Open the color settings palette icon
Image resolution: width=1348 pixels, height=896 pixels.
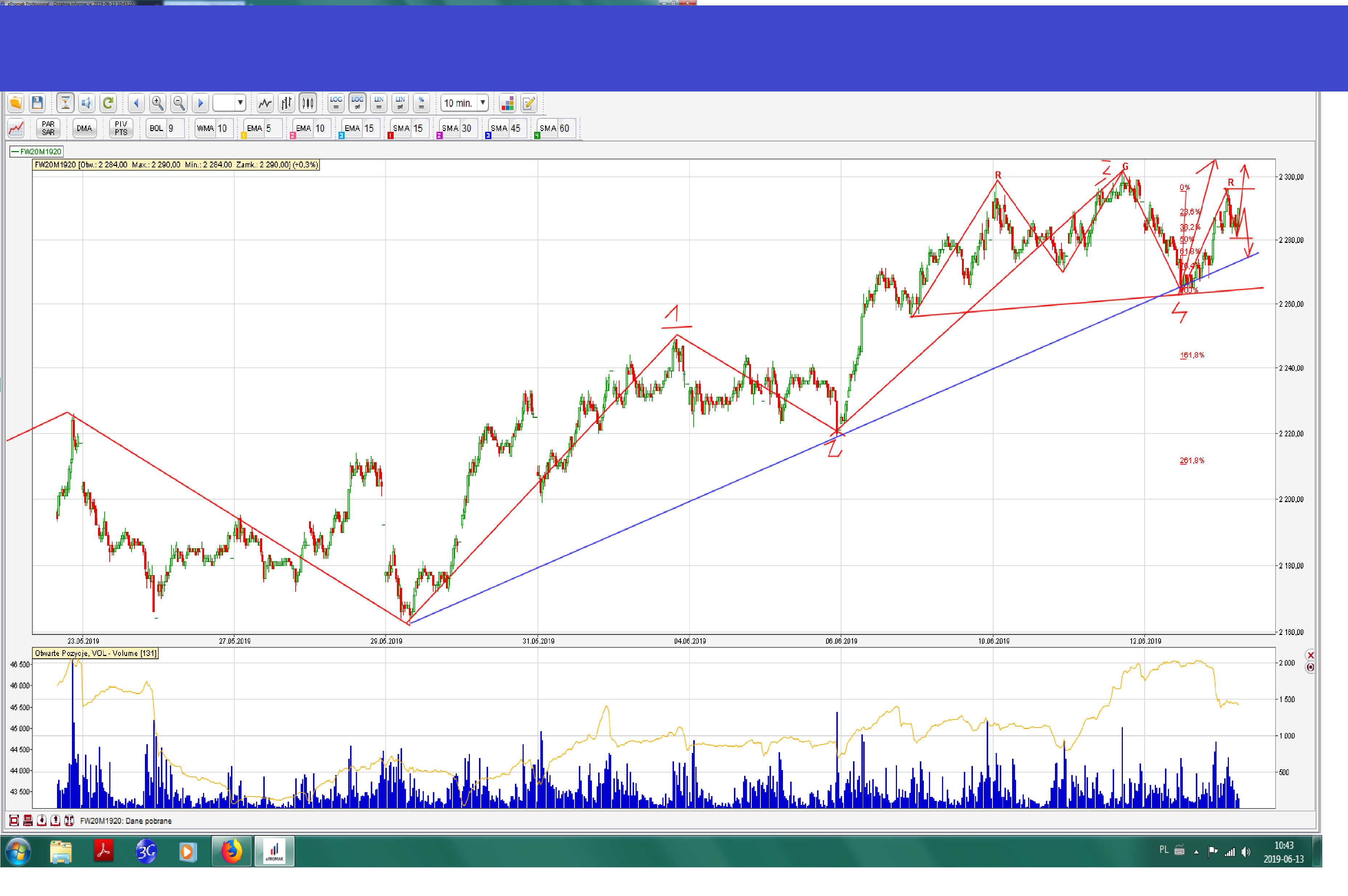point(507,103)
